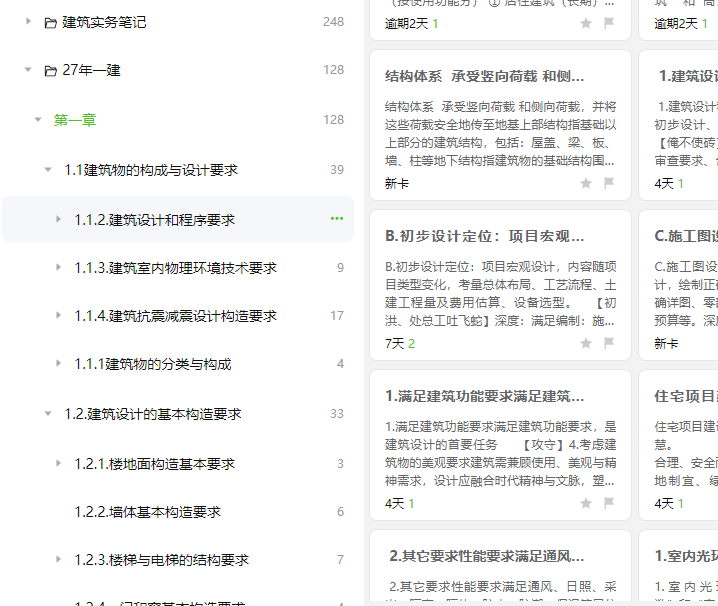Expand 1.1.3.建筑室内物理环境技术要求 node

point(58,267)
